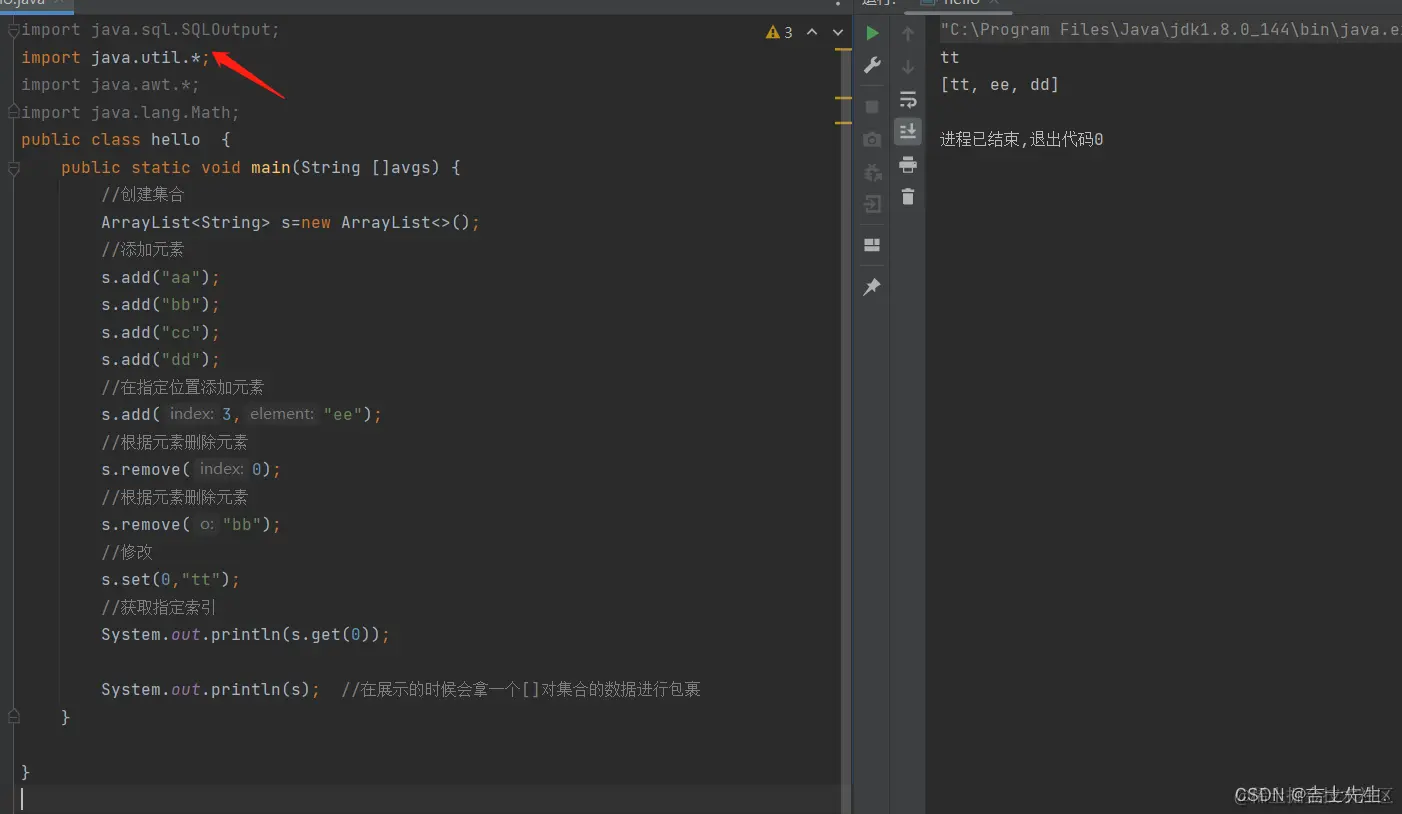
Task: Click the "index:" hint in s.add call
Action: point(191,414)
